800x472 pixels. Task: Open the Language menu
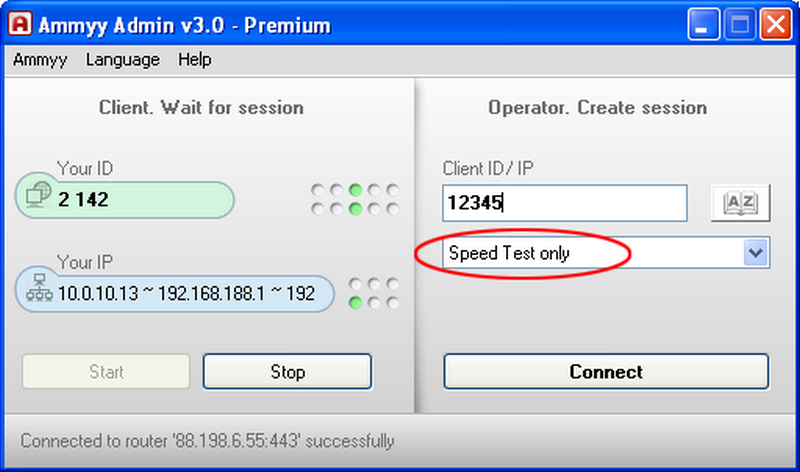(x=122, y=60)
